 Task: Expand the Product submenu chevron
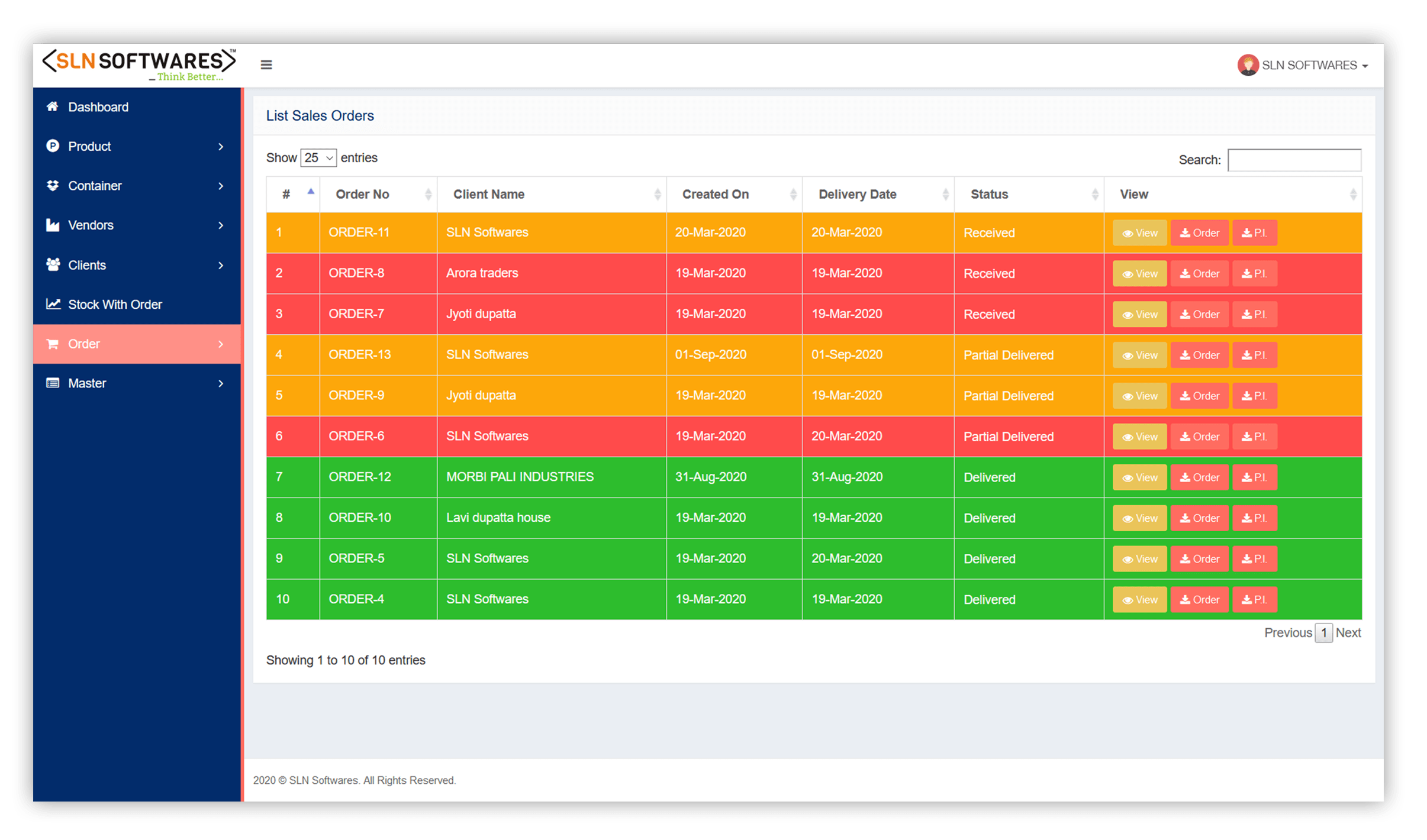pyautogui.click(x=221, y=146)
